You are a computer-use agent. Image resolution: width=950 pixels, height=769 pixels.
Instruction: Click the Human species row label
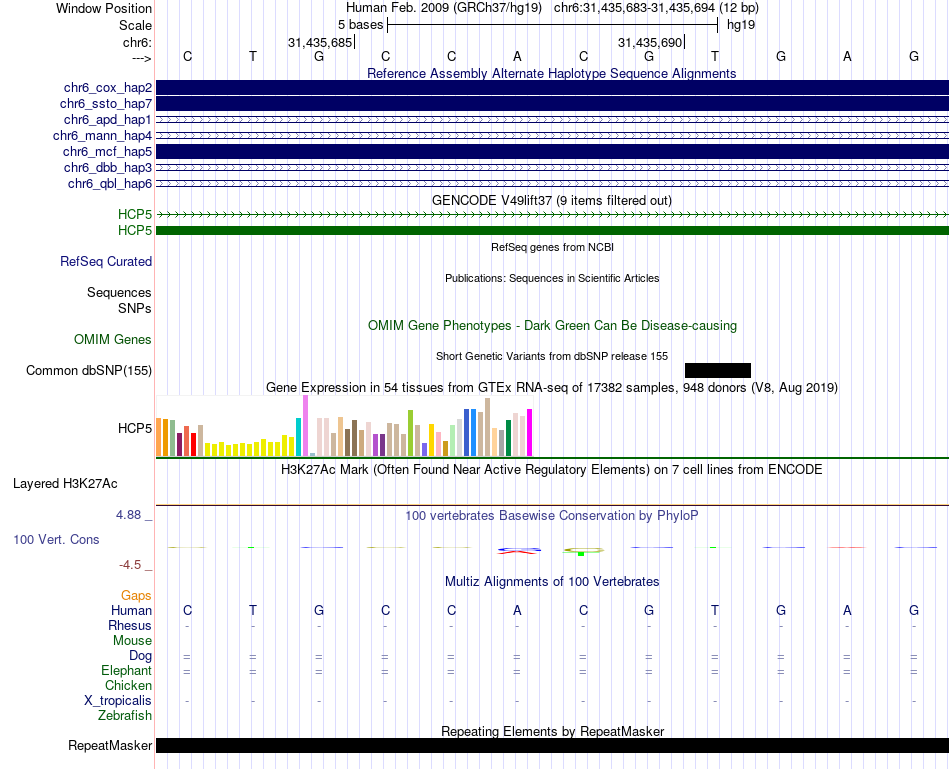[131, 610]
